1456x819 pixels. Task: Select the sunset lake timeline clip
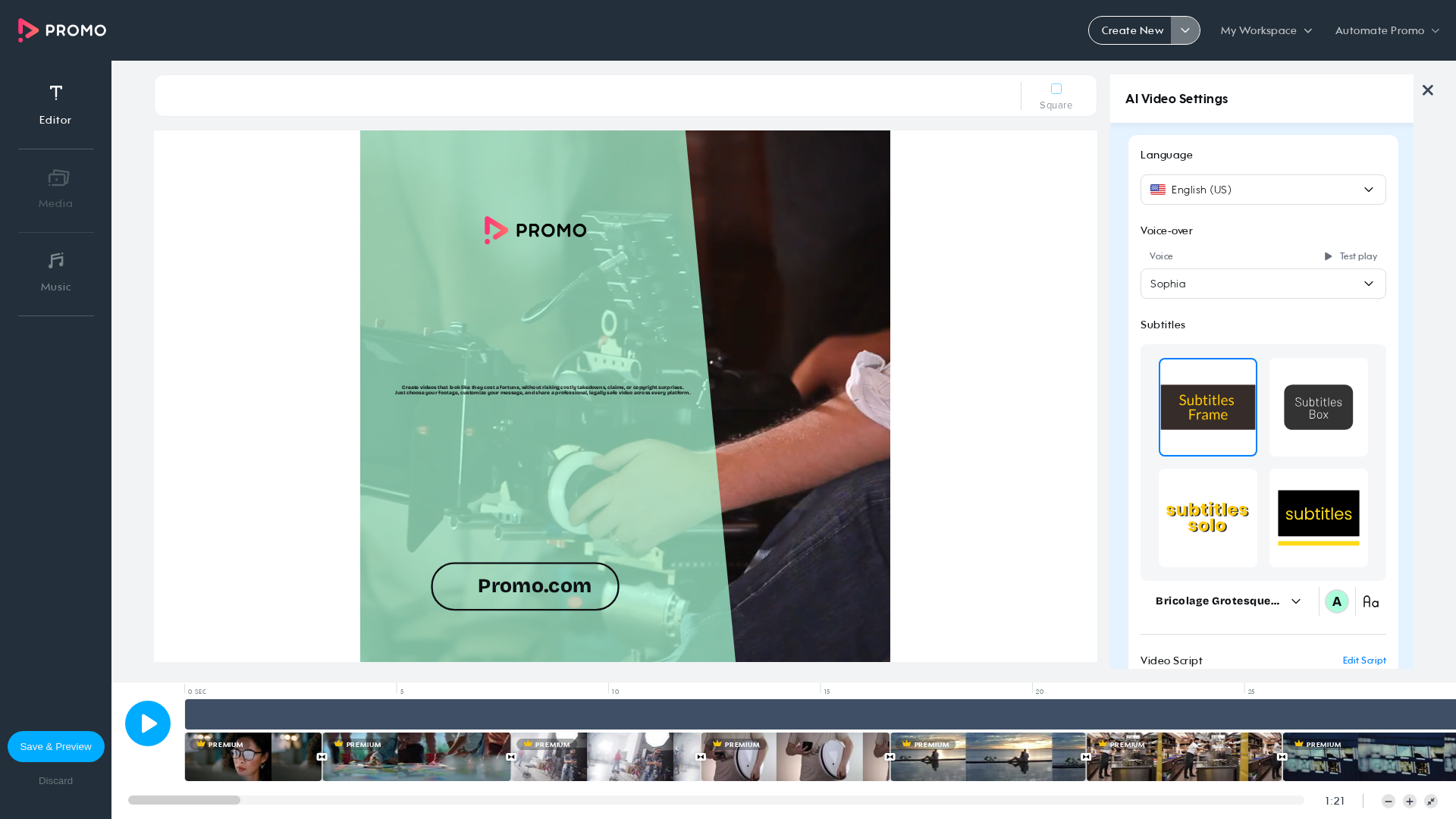[988, 757]
